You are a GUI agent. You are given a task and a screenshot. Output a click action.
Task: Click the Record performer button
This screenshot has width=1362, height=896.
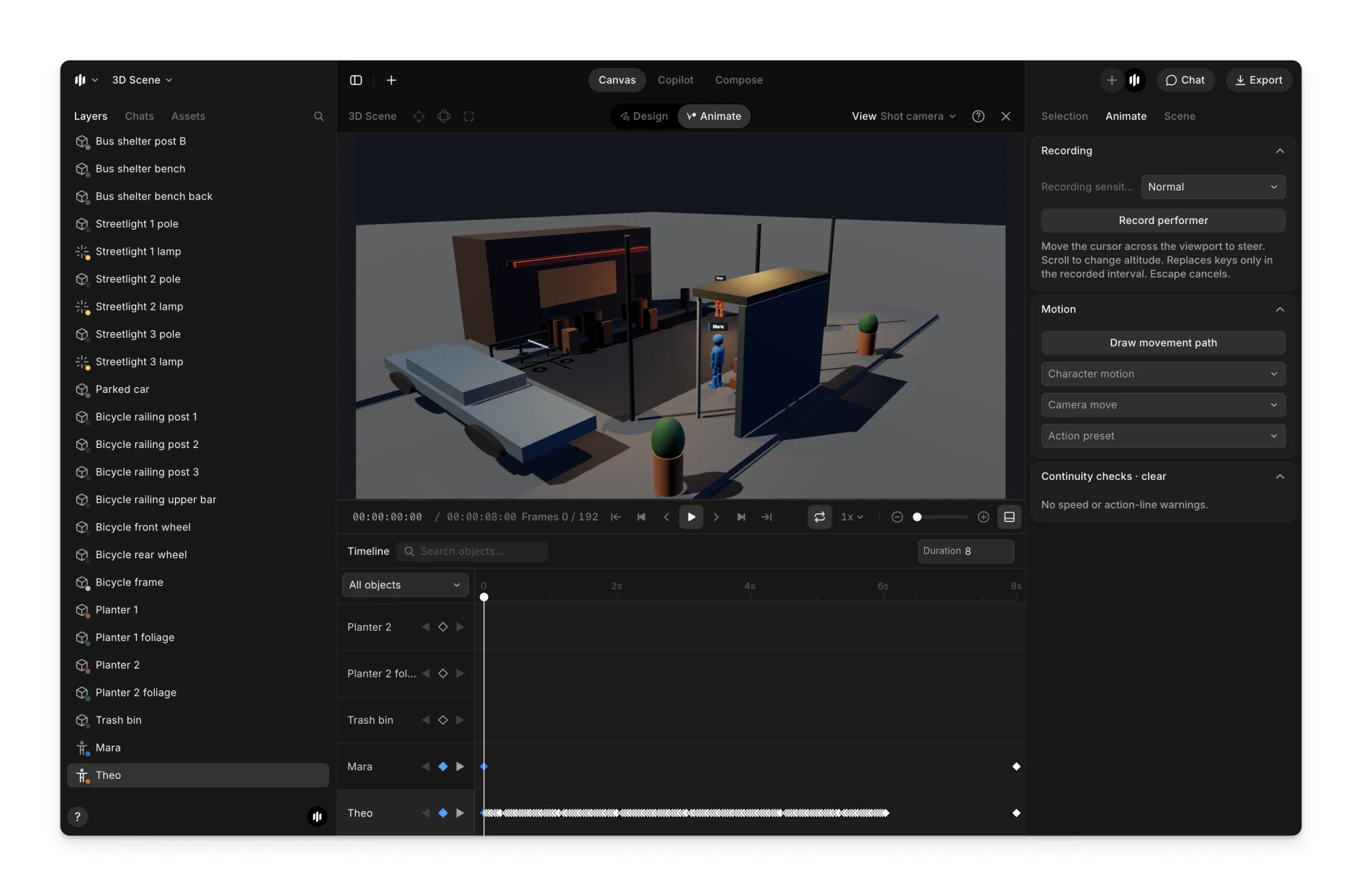[1163, 221]
